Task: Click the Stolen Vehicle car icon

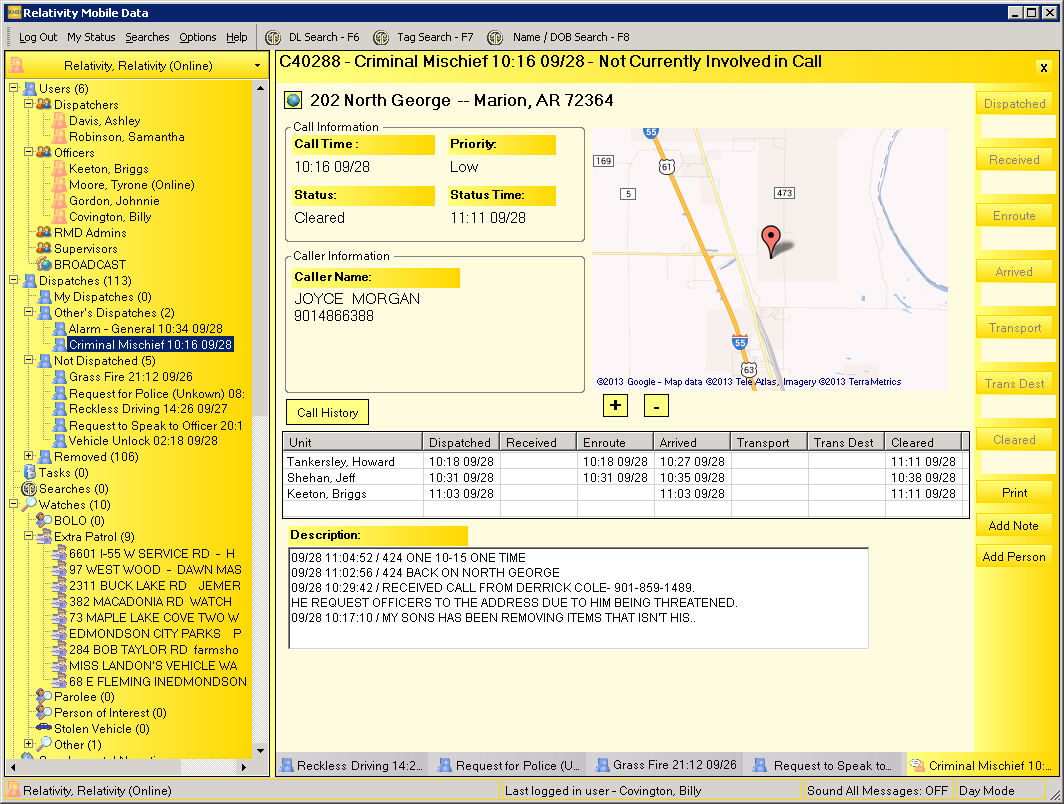Action: click(x=44, y=728)
